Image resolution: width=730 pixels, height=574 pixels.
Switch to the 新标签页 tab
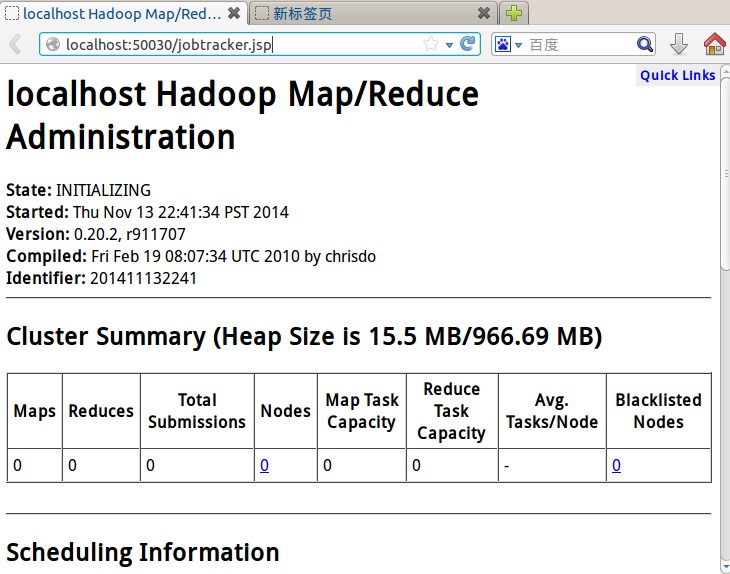[373, 13]
